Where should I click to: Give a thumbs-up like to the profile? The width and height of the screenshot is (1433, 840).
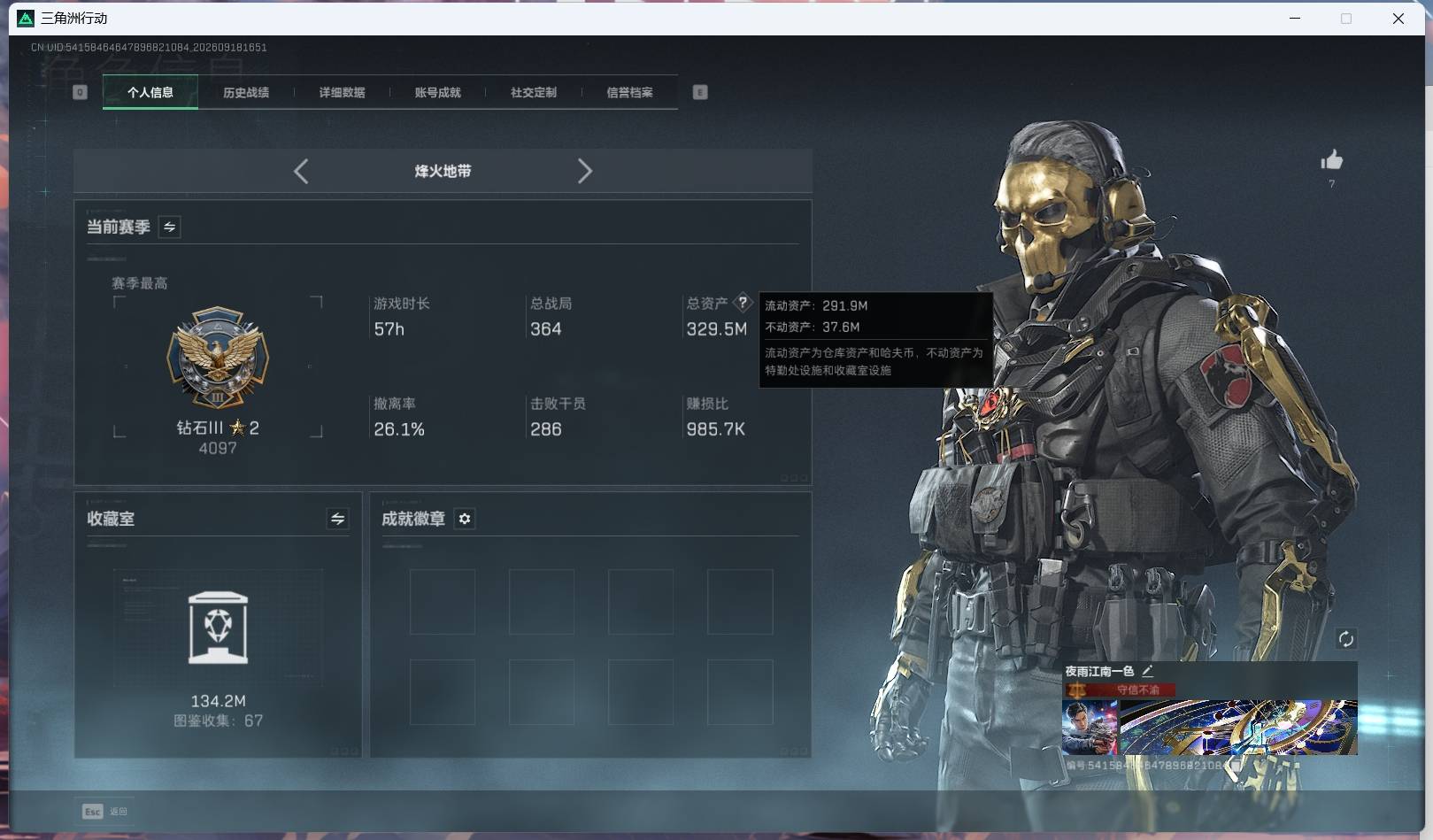(1331, 159)
